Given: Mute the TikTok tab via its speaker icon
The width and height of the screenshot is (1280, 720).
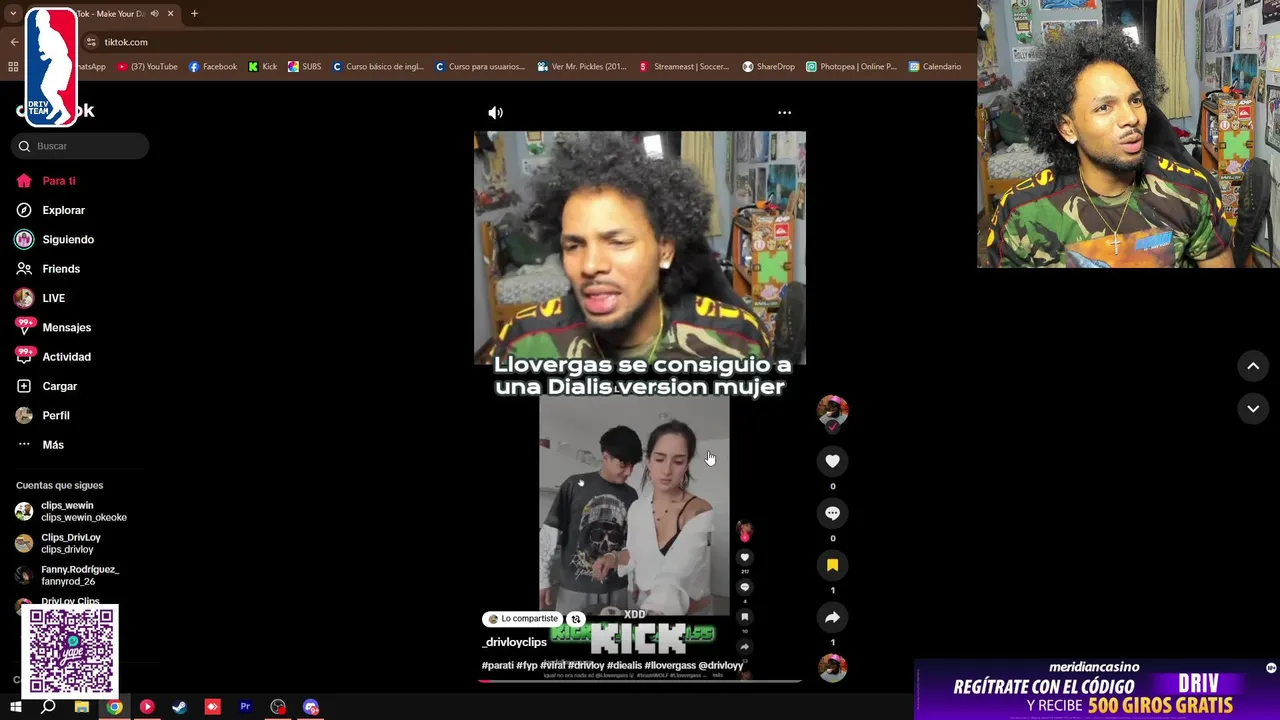Looking at the screenshot, I should (154, 14).
